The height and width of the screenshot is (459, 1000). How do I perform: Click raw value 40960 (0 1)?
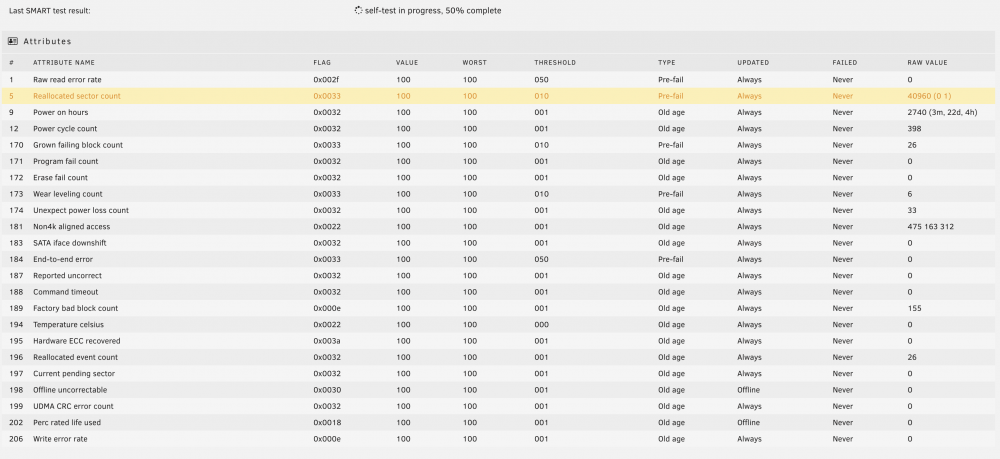pos(929,96)
